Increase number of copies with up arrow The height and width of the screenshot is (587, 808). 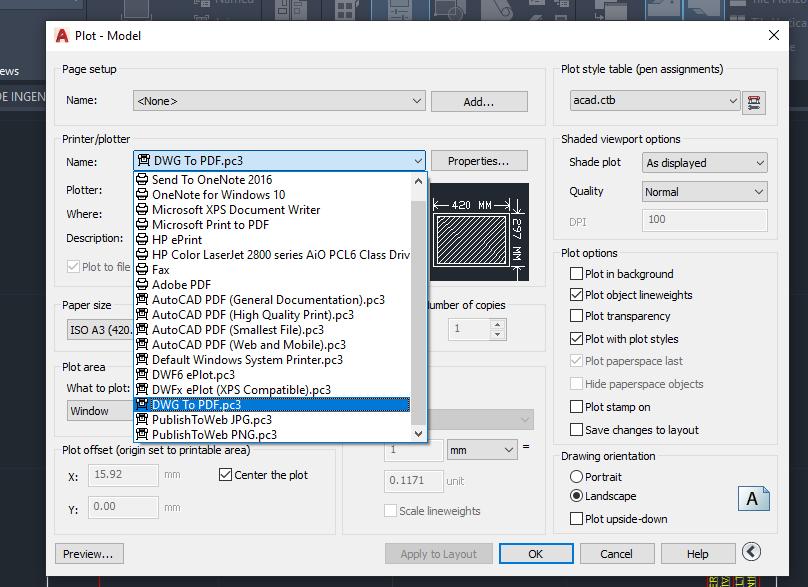[x=497, y=324]
